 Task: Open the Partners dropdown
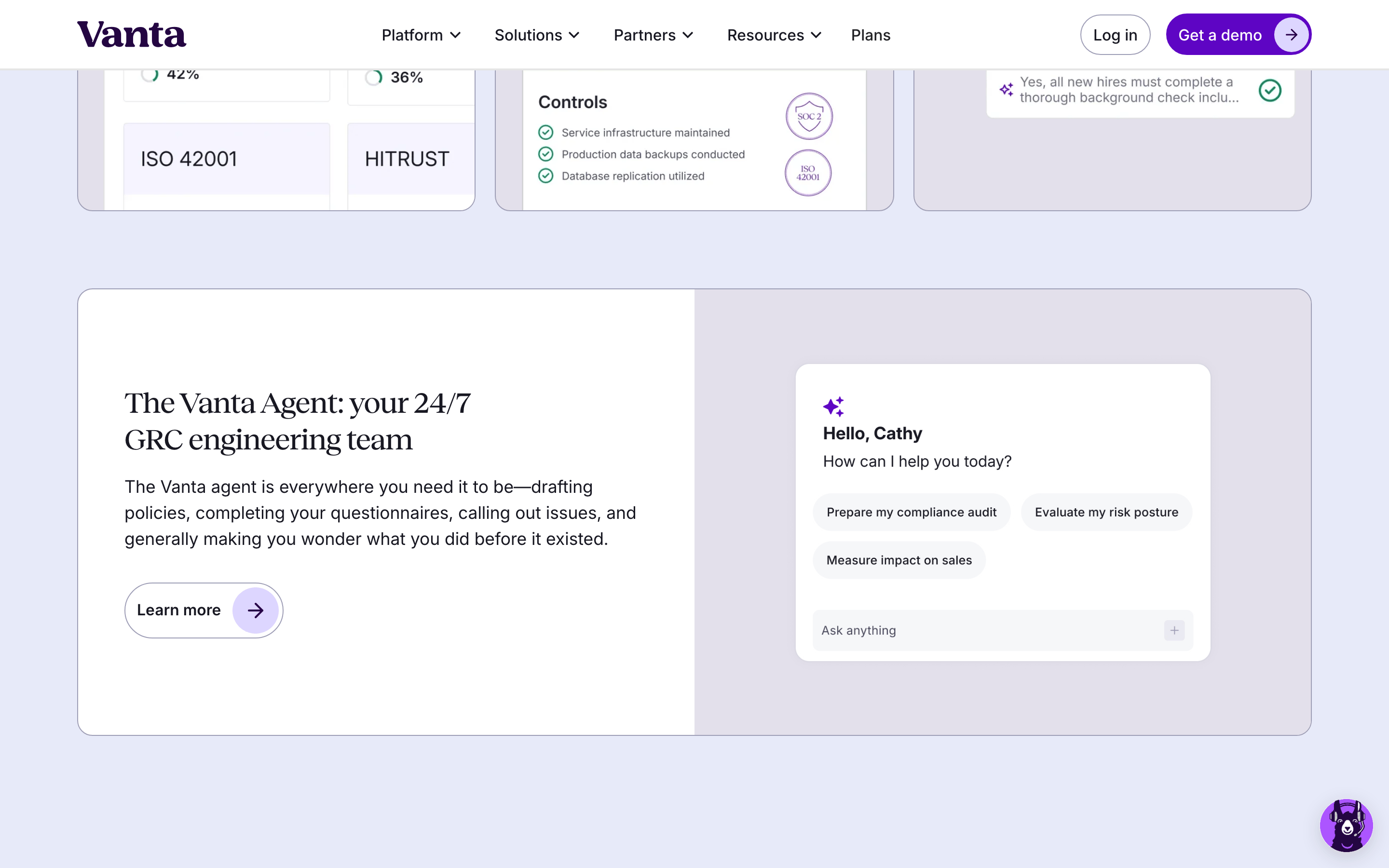pyautogui.click(x=654, y=35)
